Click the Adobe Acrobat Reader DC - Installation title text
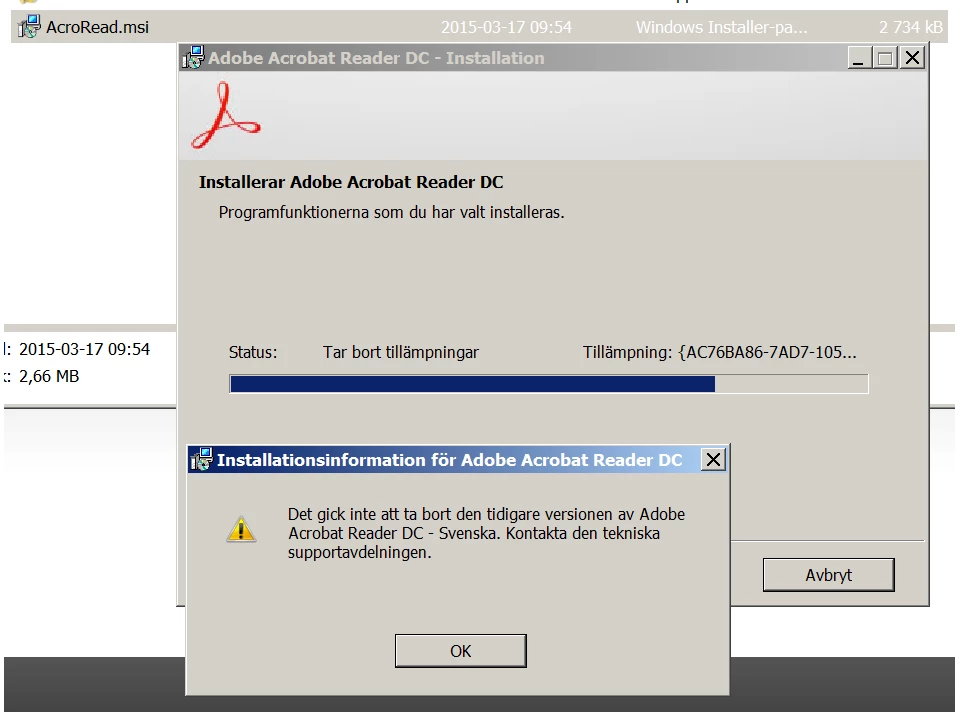Screen dimensions: 955x712 tap(376, 58)
